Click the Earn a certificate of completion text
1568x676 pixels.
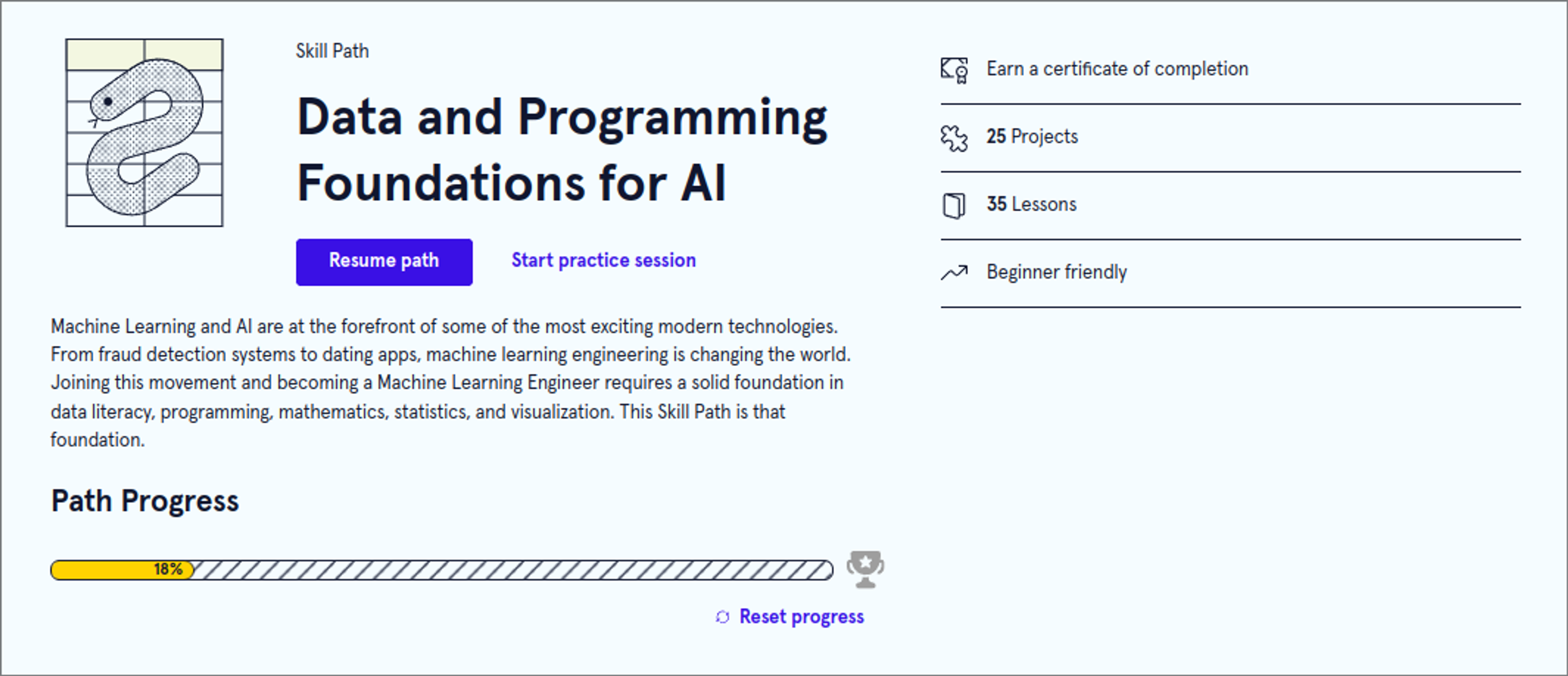(x=1117, y=69)
